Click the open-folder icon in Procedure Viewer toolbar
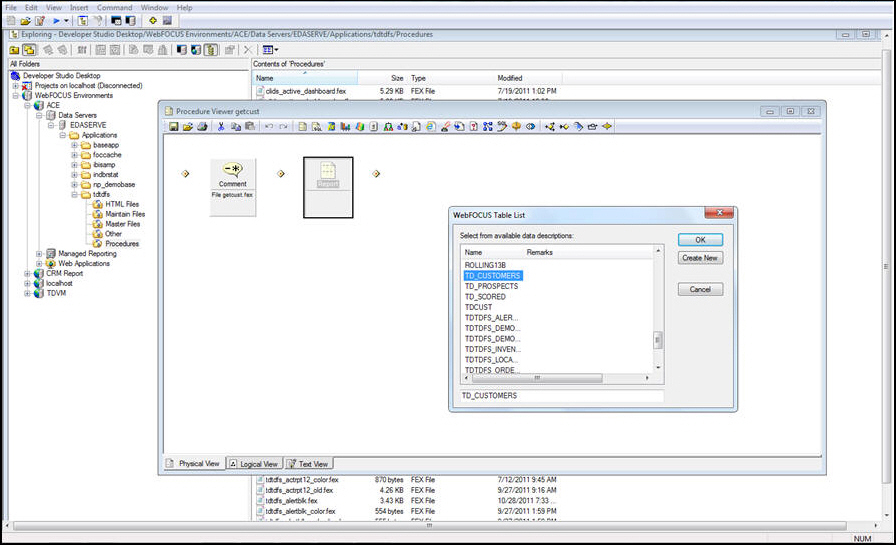The image size is (896, 545). click(x=187, y=127)
